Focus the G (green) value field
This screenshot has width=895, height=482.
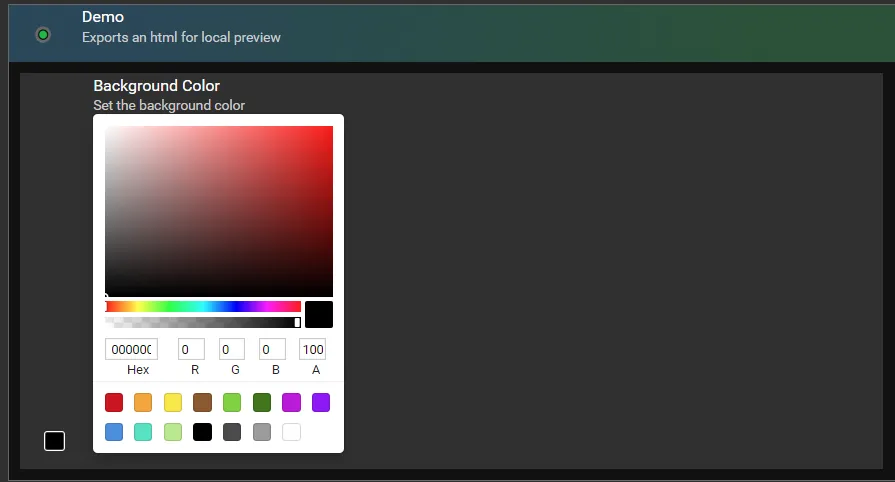click(232, 349)
